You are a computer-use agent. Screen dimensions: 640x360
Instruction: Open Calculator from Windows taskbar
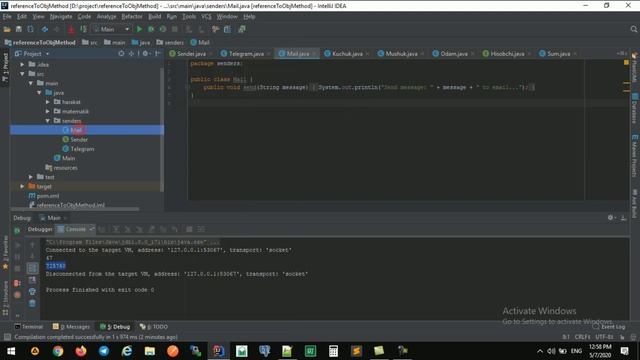click(x=333, y=351)
